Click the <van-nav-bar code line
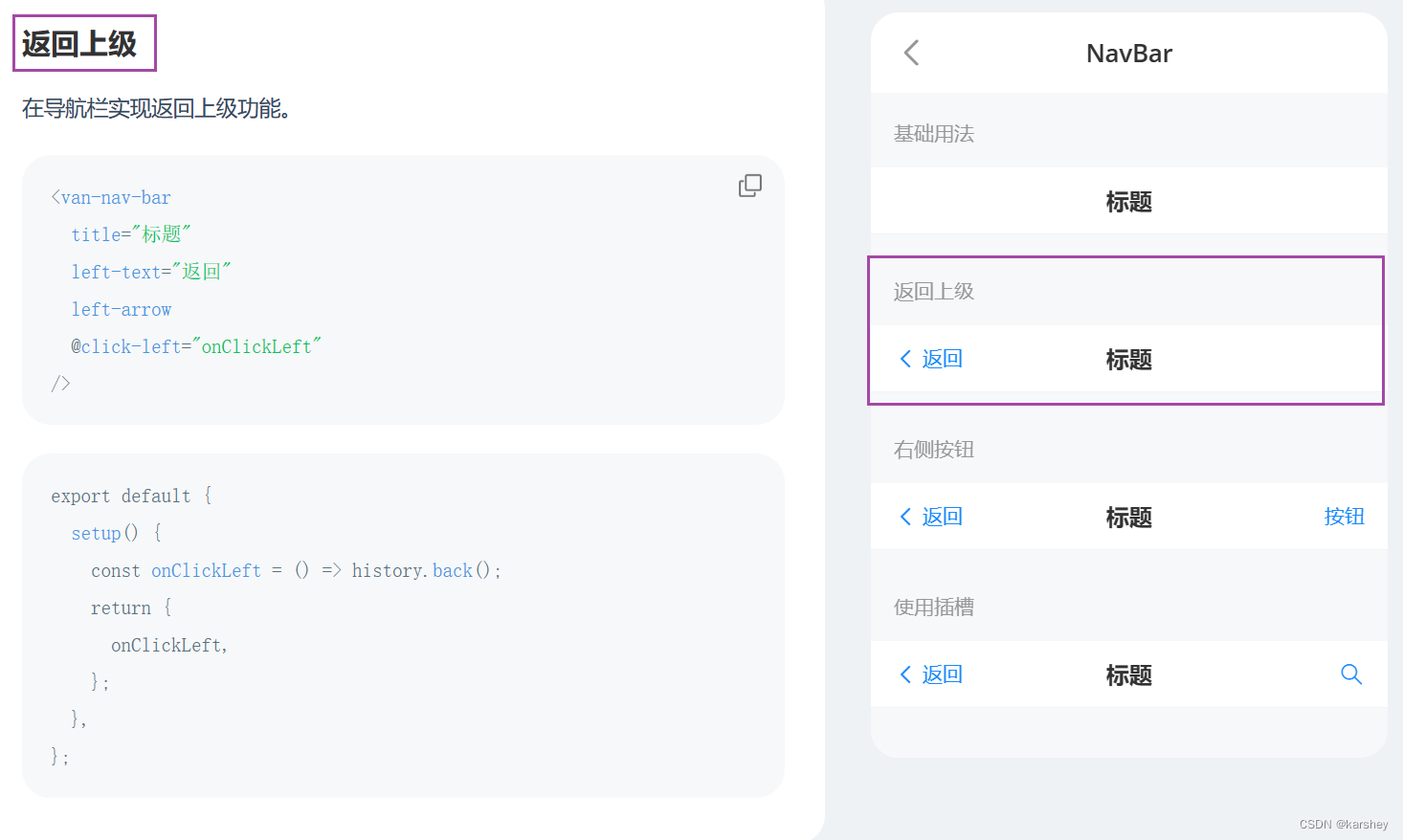 coord(111,197)
